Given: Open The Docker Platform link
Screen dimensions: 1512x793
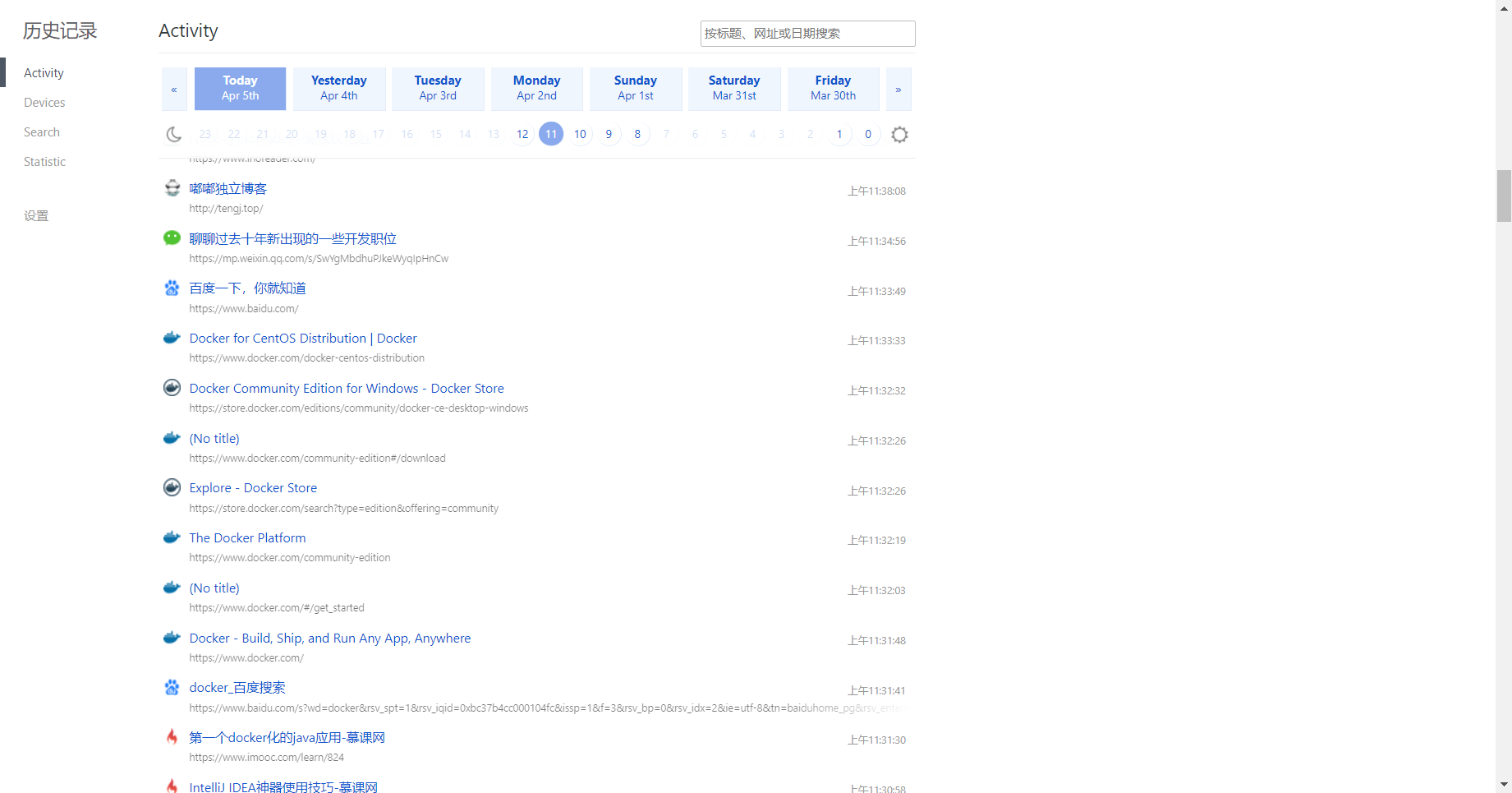Looking at the screenshot, I should click(x=247, y=538).
